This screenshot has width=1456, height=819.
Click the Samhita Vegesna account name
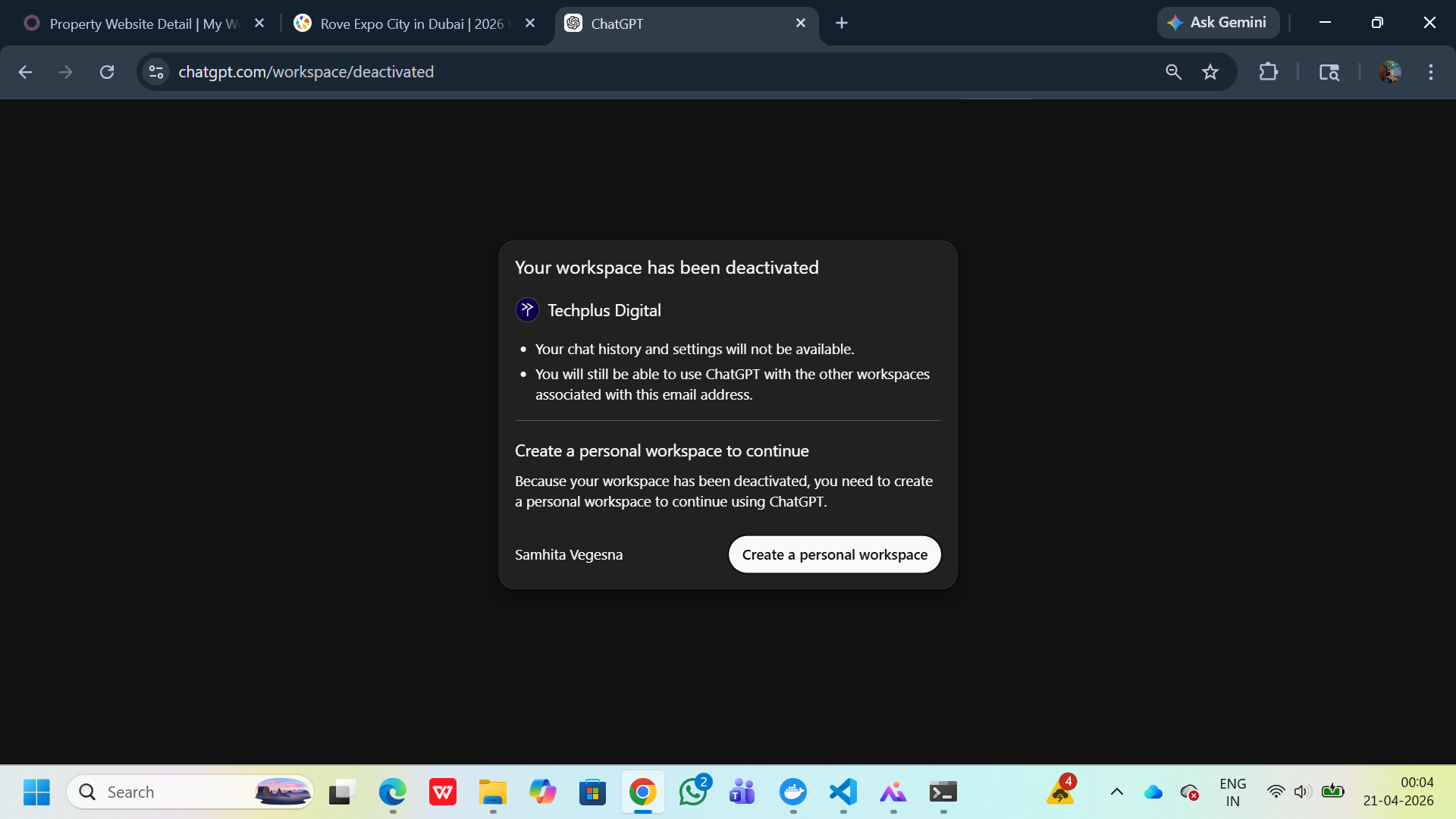click(569, 554)
